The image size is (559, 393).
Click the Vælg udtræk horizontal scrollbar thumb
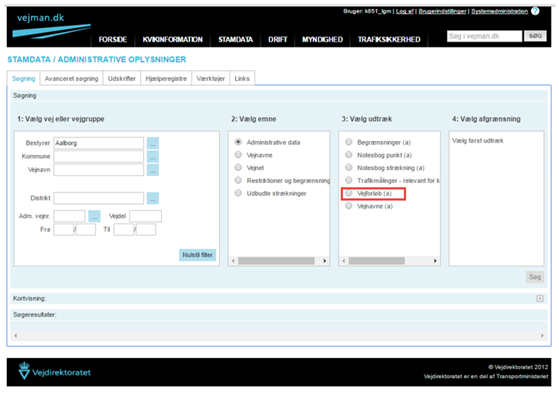[376, 261]
